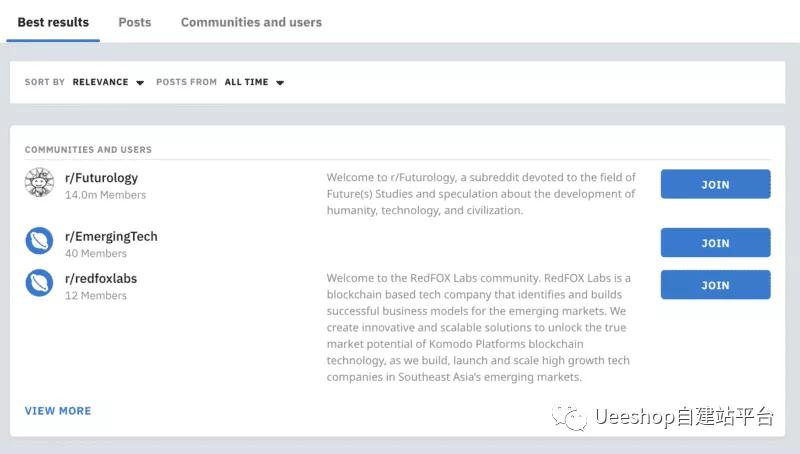The image size is (800, 454).
Task: Click the RedFOX Labs description text
Action: point(479,327)
